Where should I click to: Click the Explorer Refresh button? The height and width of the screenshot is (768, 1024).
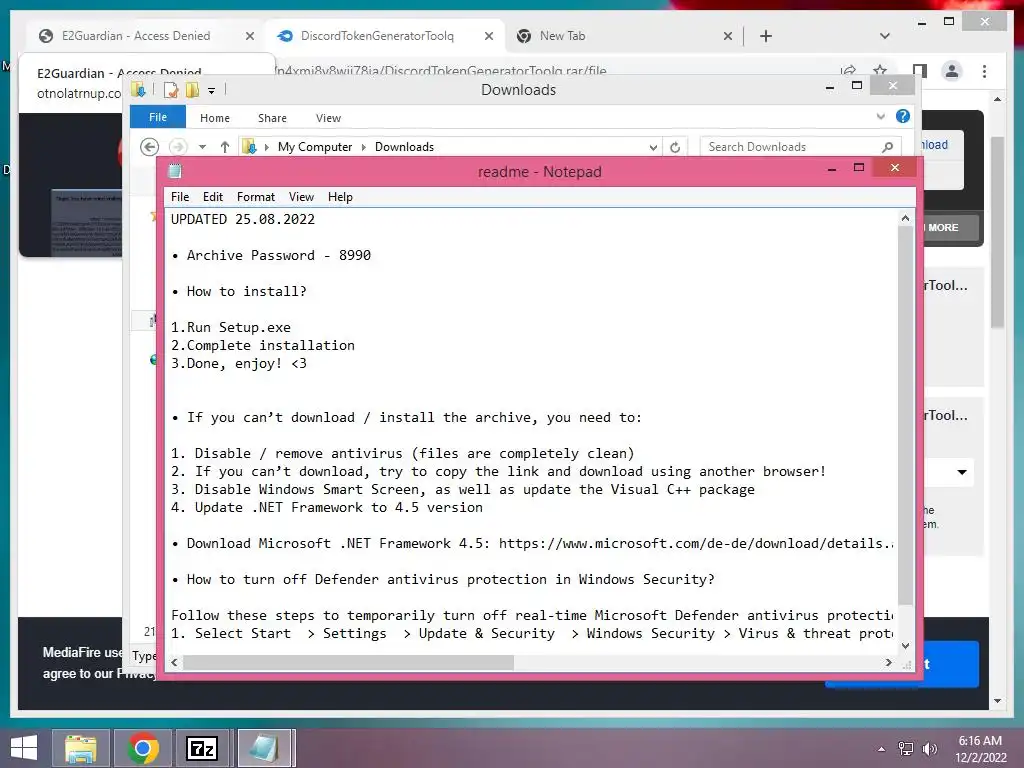675,147
